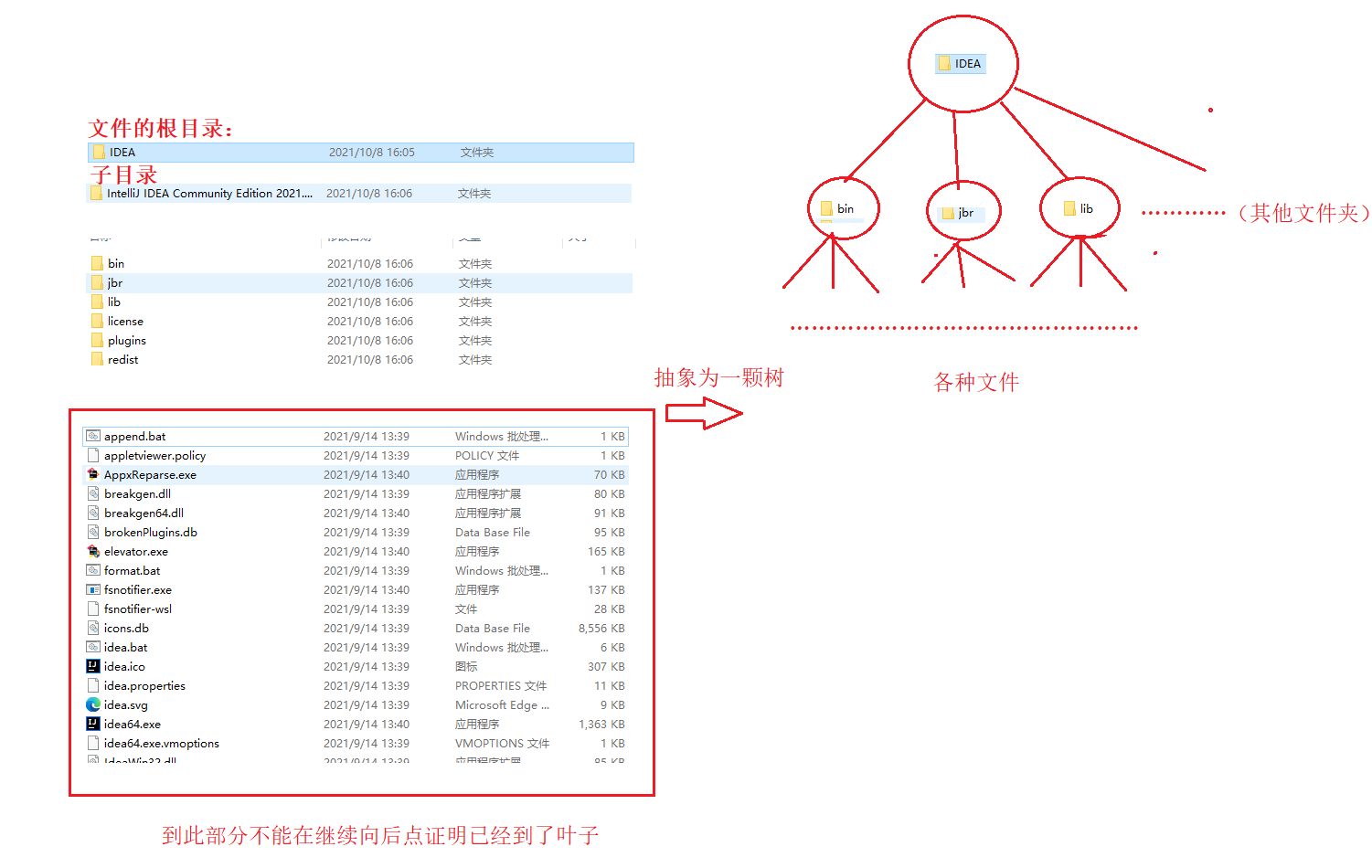Click the 165 KB size of elevator.exe

click(x=606, y=552)
